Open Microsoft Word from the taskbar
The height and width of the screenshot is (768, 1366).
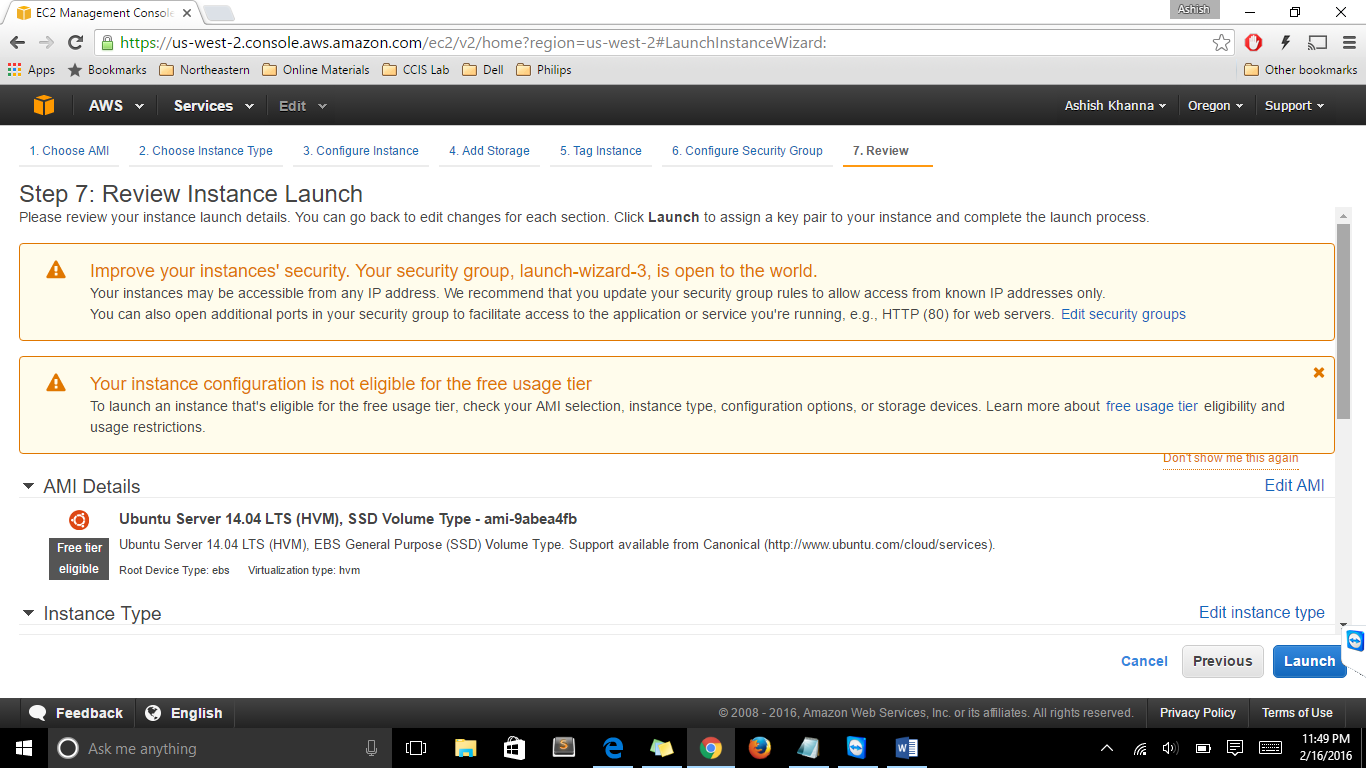click(x=907, y=748)
